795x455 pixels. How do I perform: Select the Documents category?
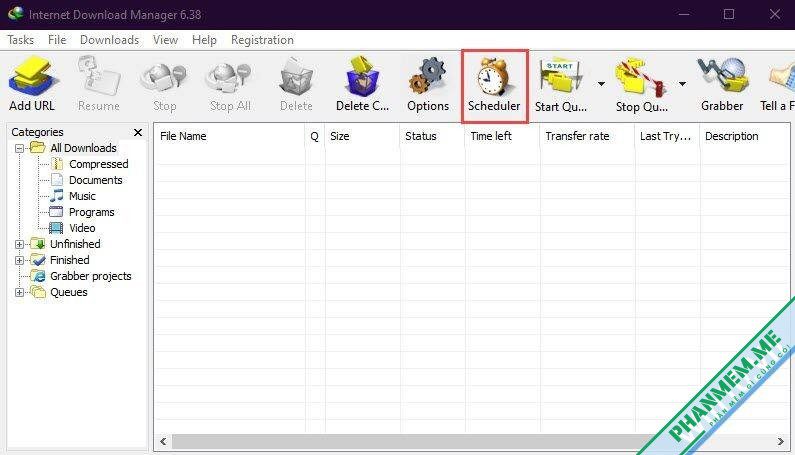(95, 180)
